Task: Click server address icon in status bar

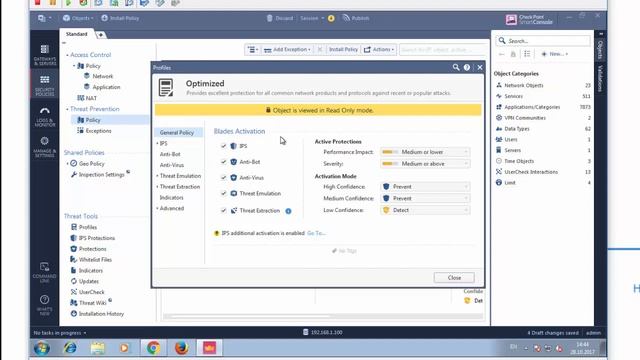Action: 305,332
